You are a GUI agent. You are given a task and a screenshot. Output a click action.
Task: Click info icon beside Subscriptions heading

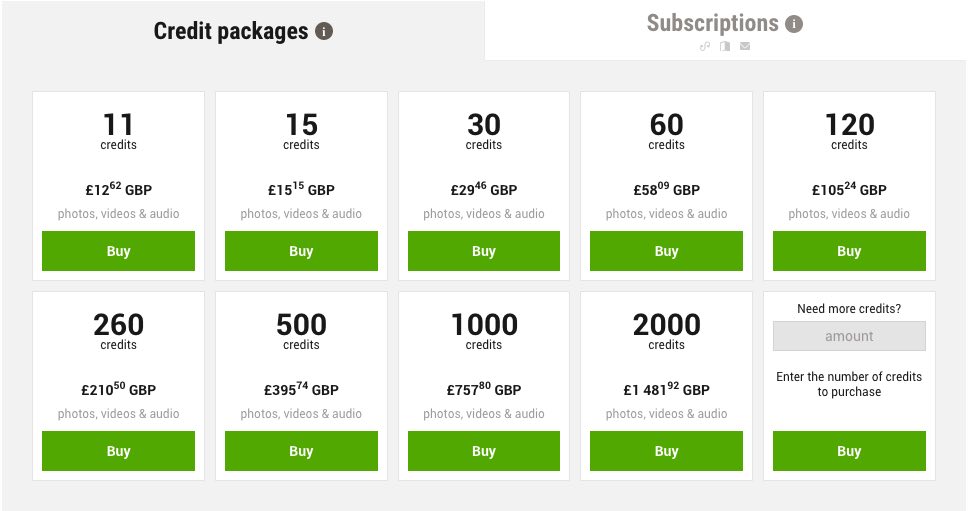(x=794, y=24)
